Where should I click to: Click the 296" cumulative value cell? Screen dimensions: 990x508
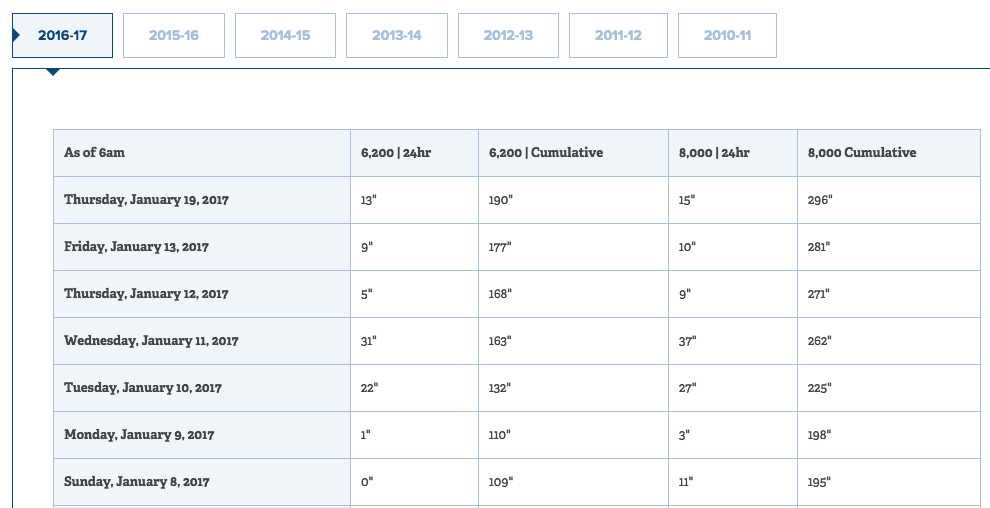coord(889,200)
